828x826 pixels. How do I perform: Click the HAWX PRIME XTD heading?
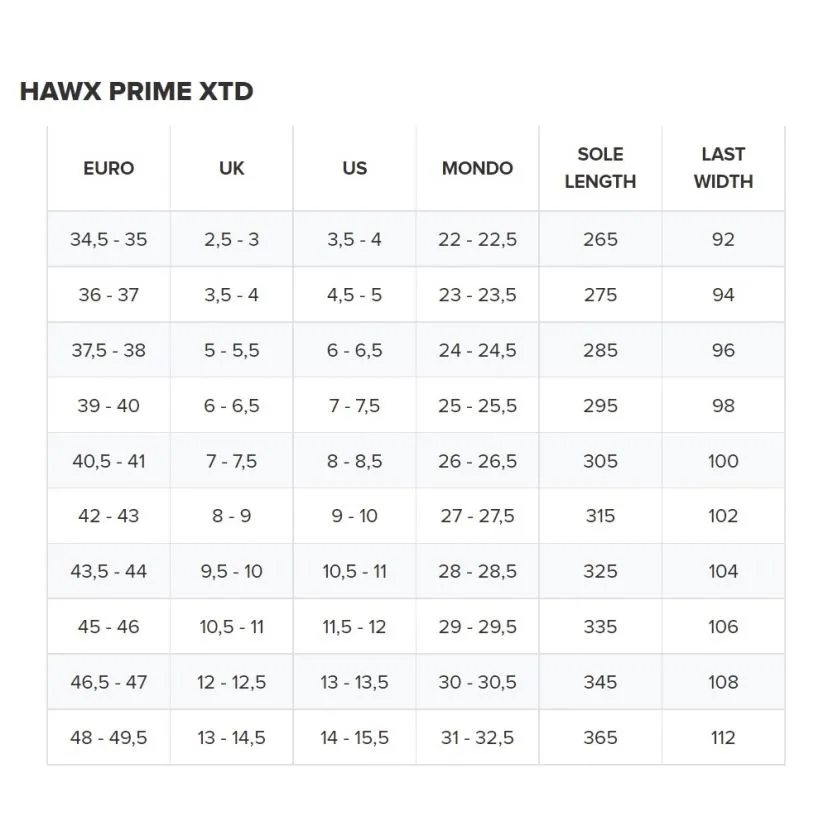136,92
